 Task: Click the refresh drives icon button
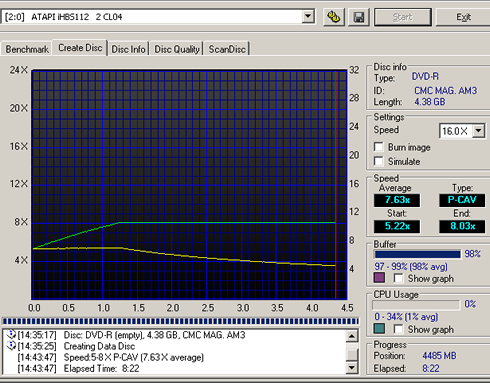click(x=334, y=17)
